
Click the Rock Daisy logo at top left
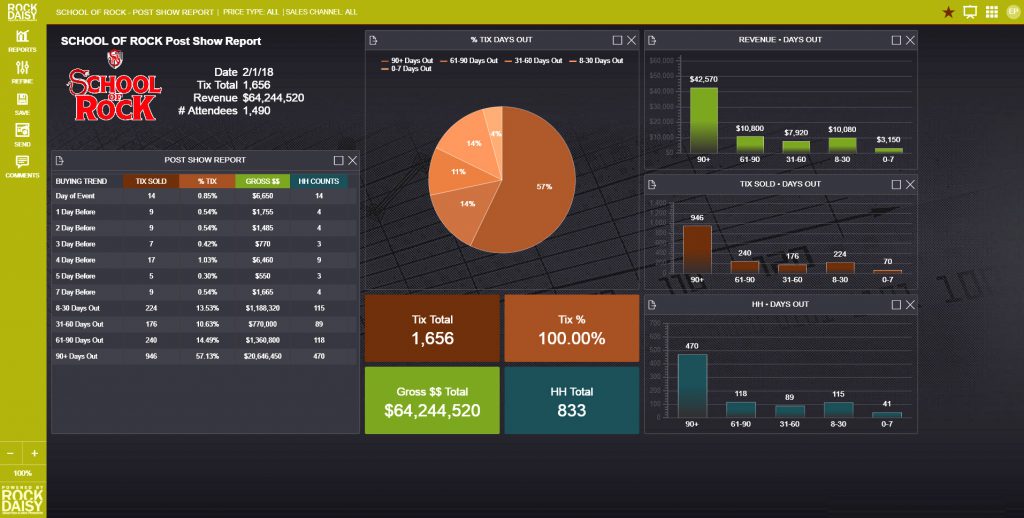(x=22, y=12)
